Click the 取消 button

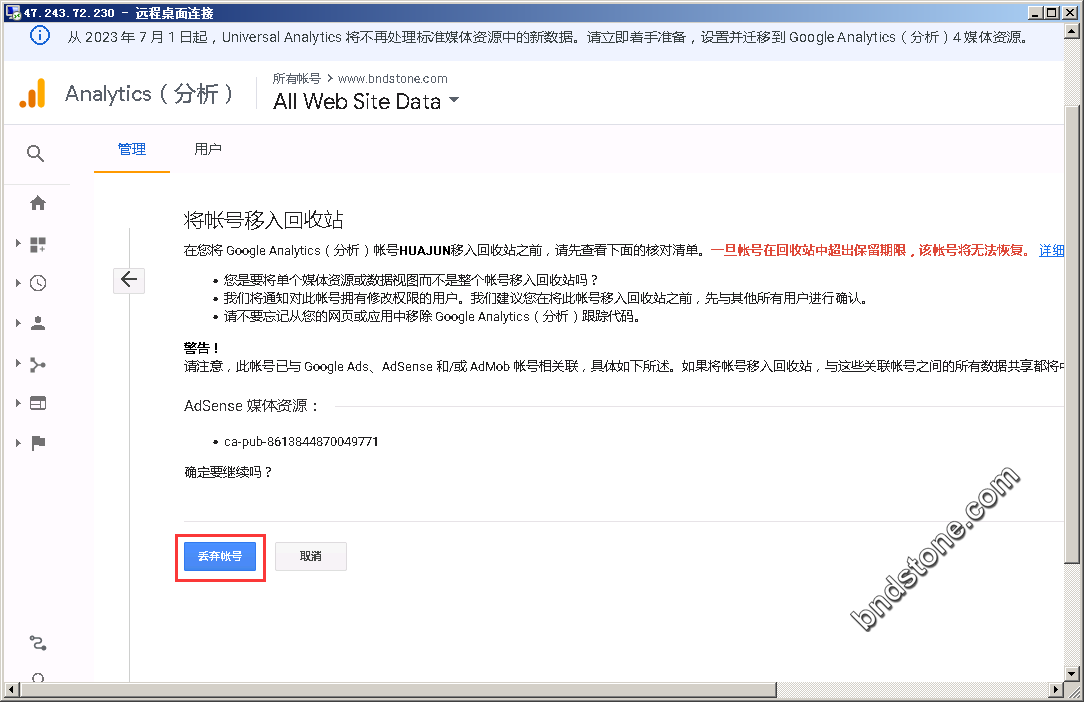(310, 556)
